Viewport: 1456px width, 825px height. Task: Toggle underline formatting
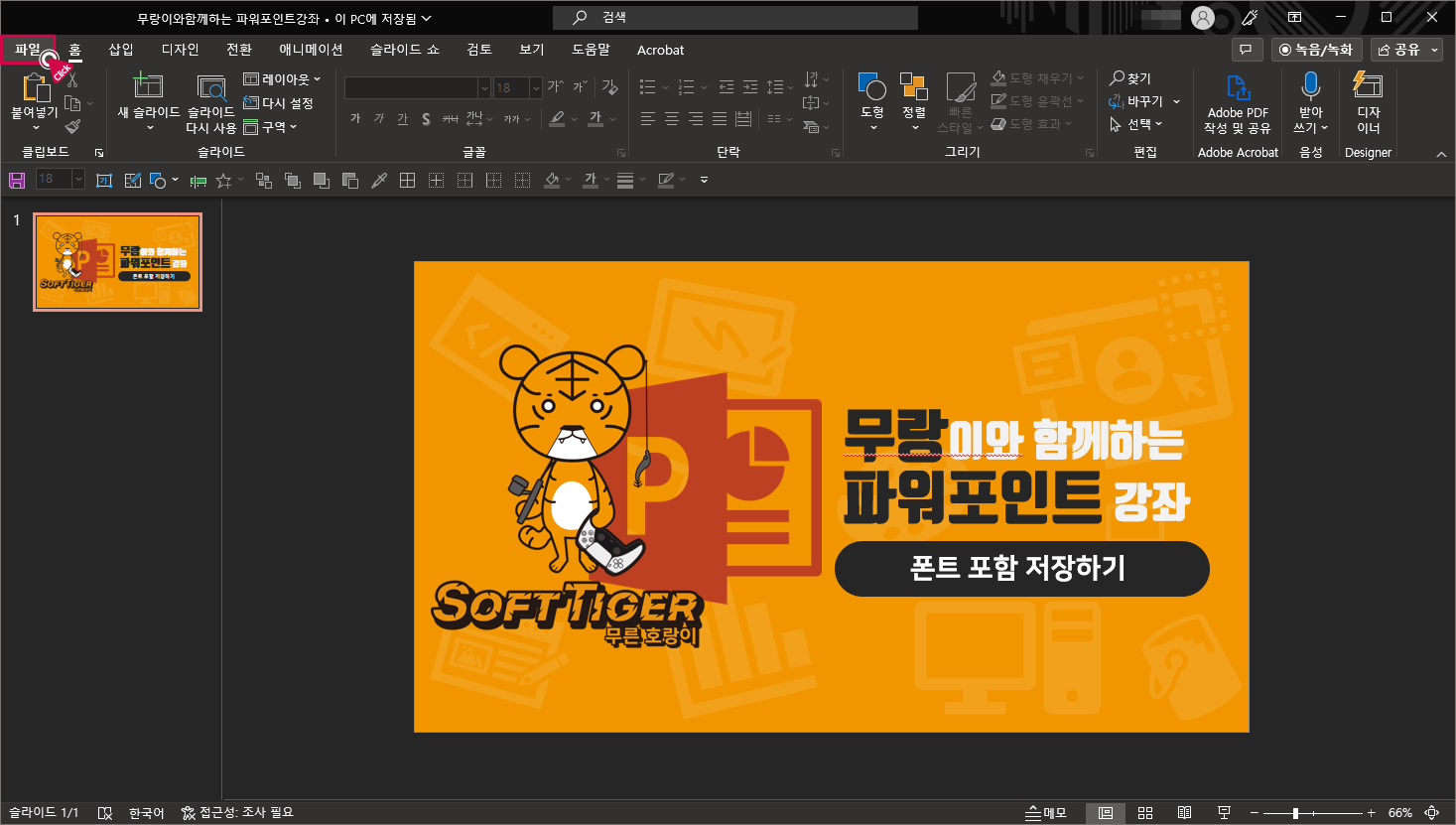[x=402, y=119]
